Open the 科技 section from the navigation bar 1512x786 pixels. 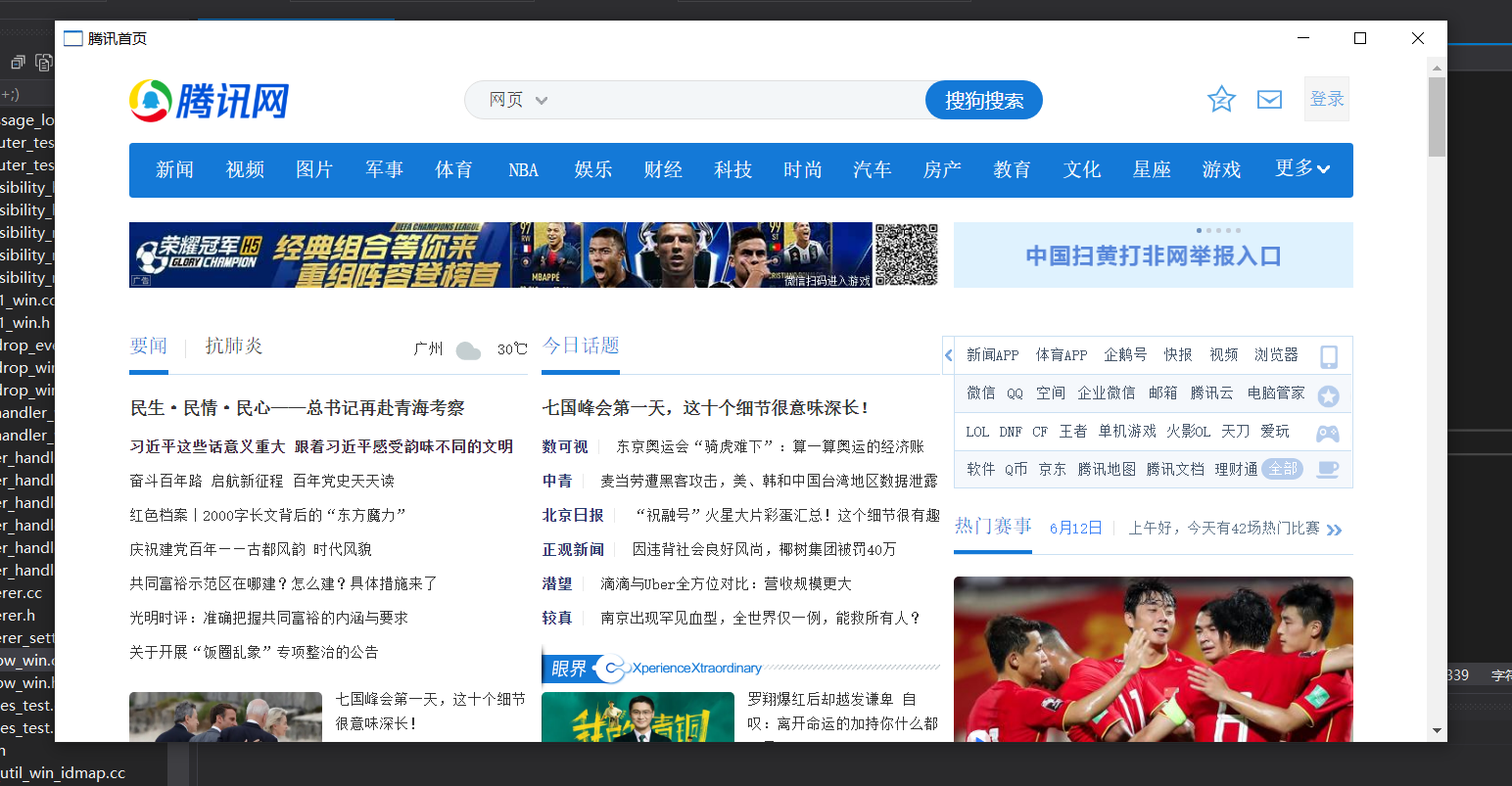point(732,169)
